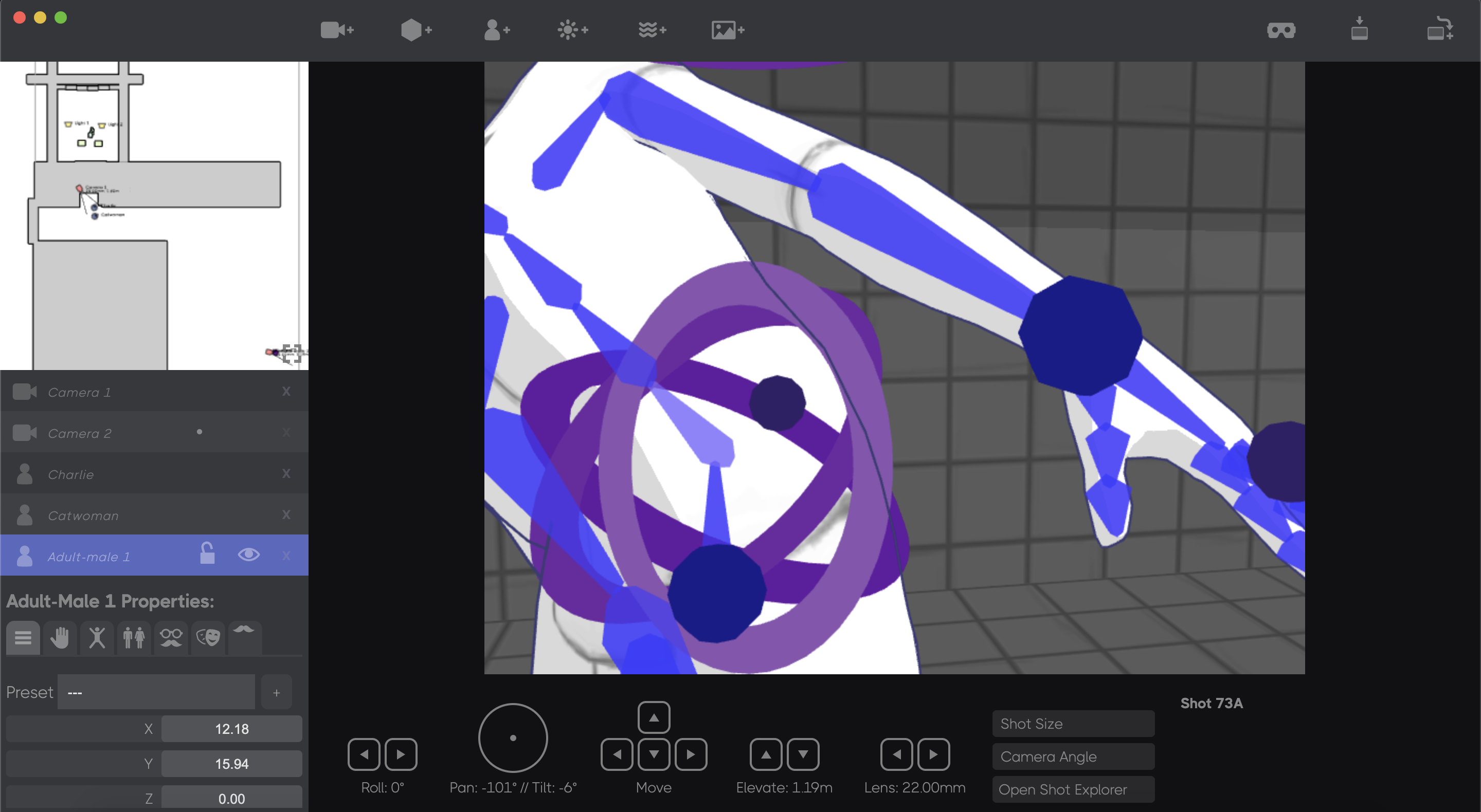Click the pan and tilt circle control
1481x812 pixels.
[x=513, y=738]
